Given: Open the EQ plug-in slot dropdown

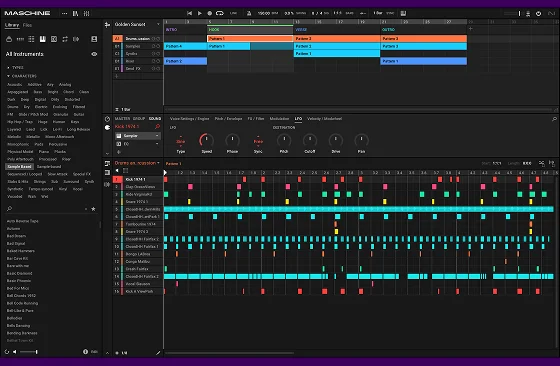Looking at the screenshot, I should coord(157,144).
